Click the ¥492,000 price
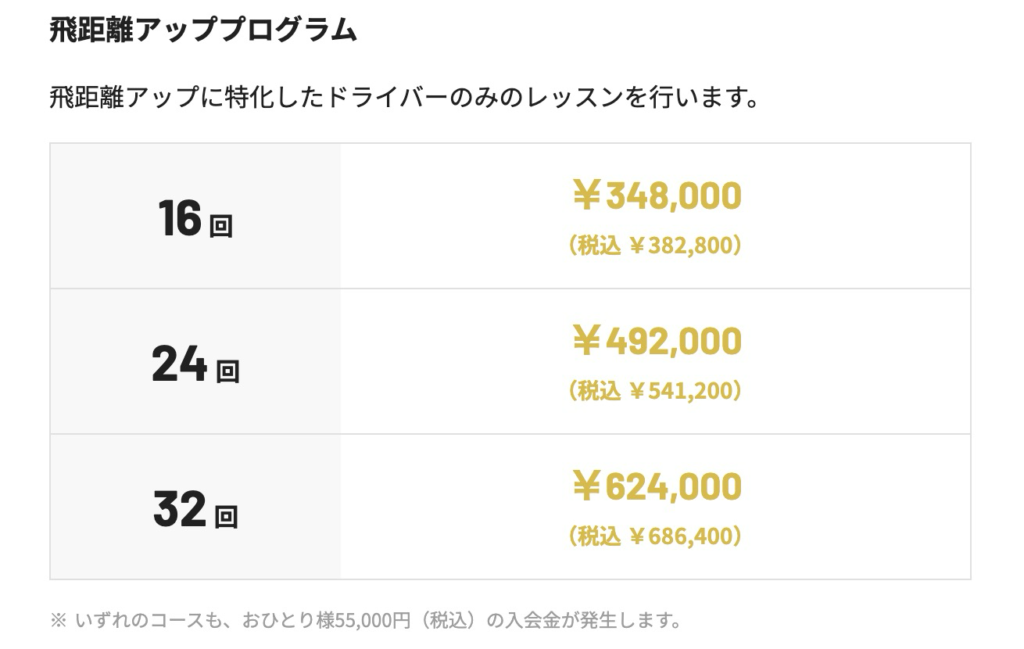 point(656,342)
